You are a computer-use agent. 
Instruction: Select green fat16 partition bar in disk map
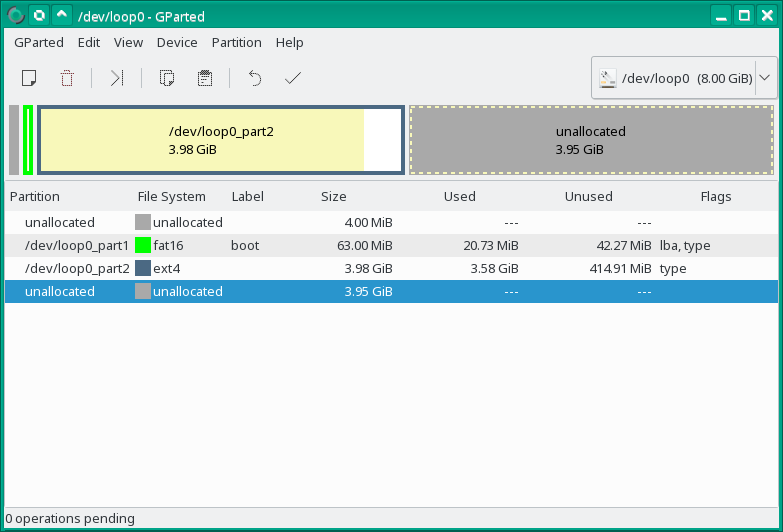28,140
